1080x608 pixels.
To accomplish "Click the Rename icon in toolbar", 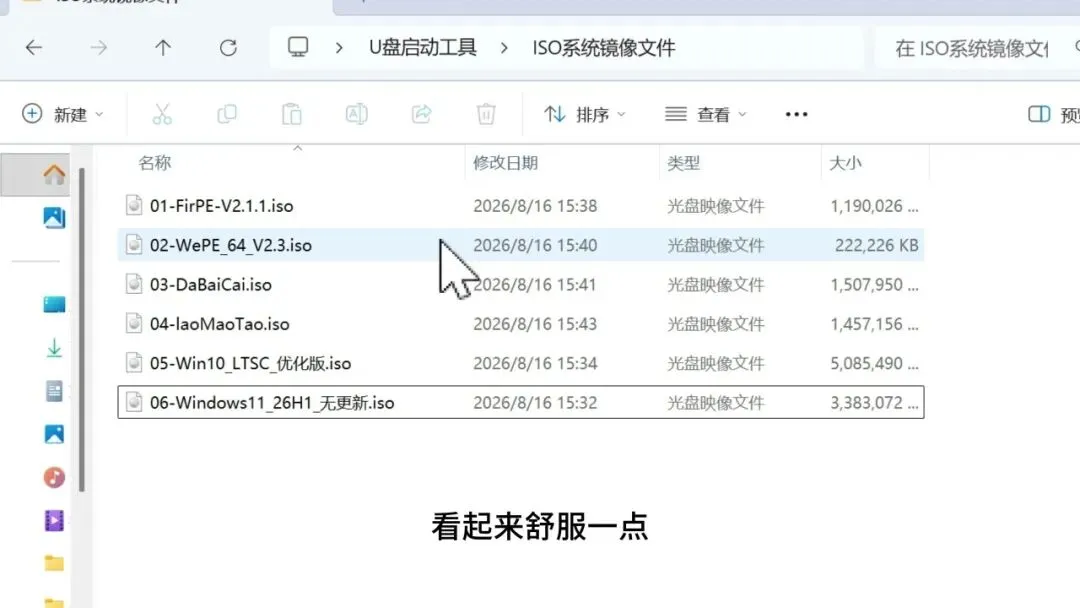I will click(x=356, y=114).
